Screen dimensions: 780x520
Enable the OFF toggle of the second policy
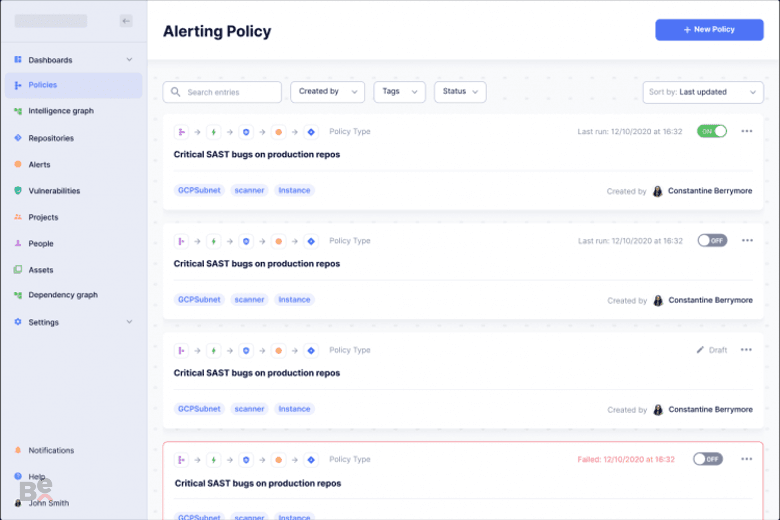pyautogui.click(x=712, y=241)
